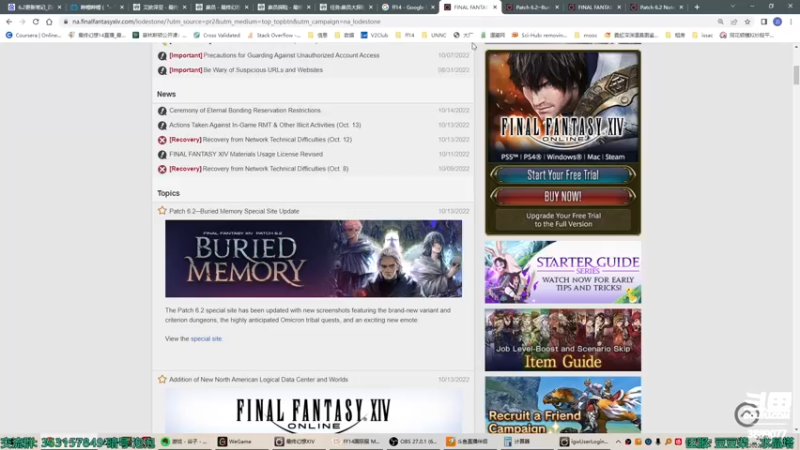
Task: Open the Coursera bookmark
Action: coord(33,35)
